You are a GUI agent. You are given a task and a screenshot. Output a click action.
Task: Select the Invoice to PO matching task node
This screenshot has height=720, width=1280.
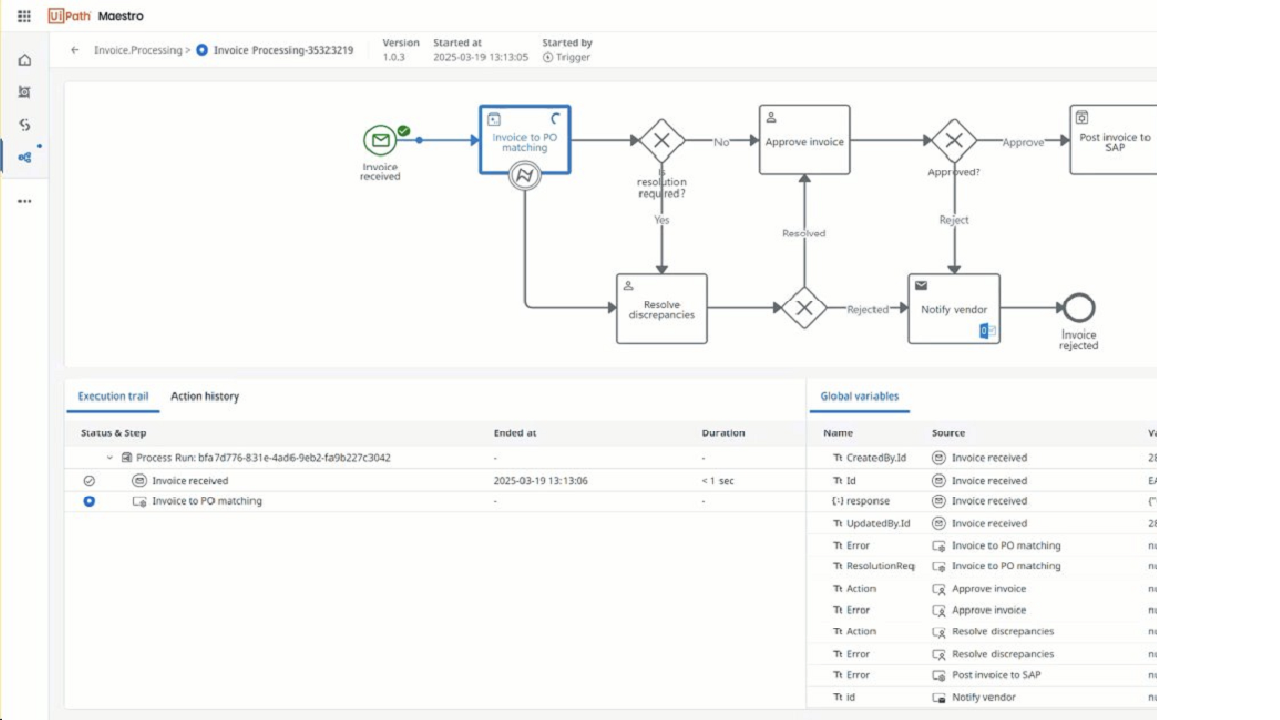click(525, 140)
